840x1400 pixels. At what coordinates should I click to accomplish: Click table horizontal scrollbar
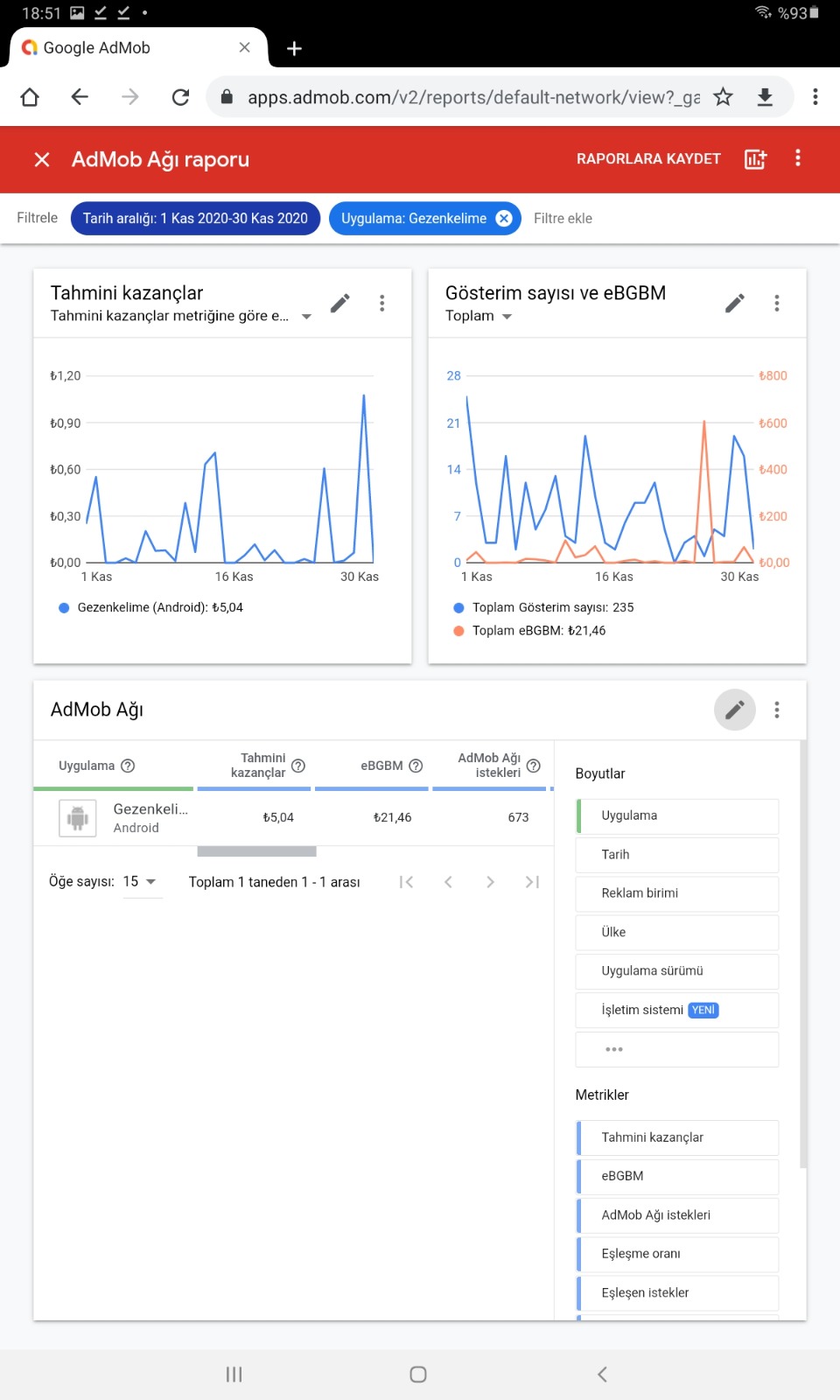[x=256, y=851]
